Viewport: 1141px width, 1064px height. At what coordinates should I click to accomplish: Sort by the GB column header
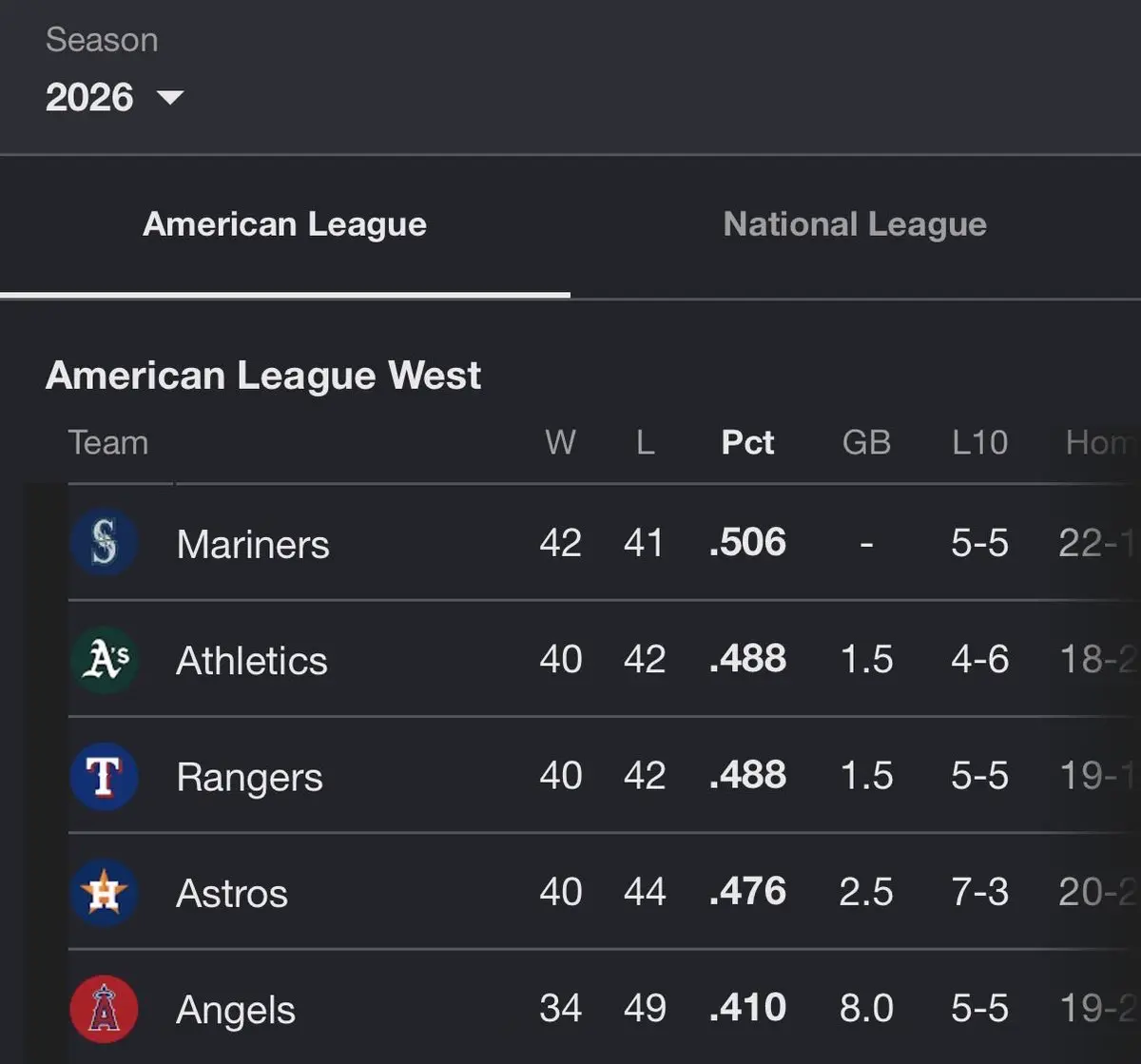(x=866, y=442)
